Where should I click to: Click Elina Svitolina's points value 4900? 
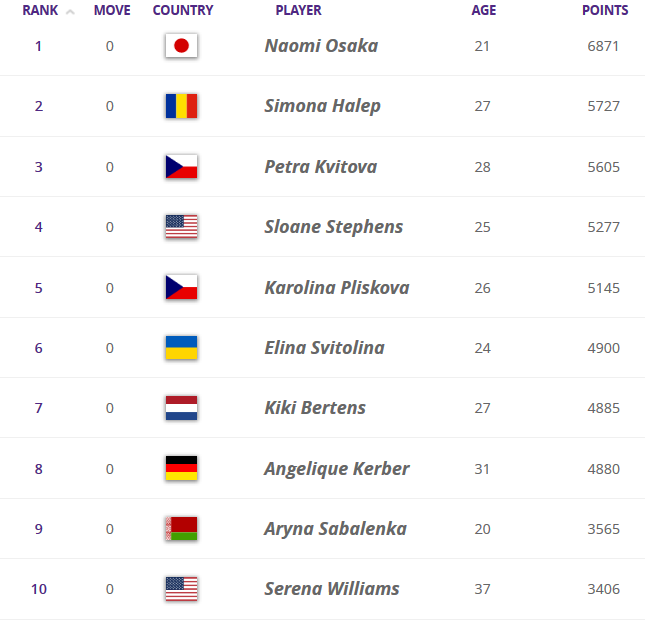(604, 348)
